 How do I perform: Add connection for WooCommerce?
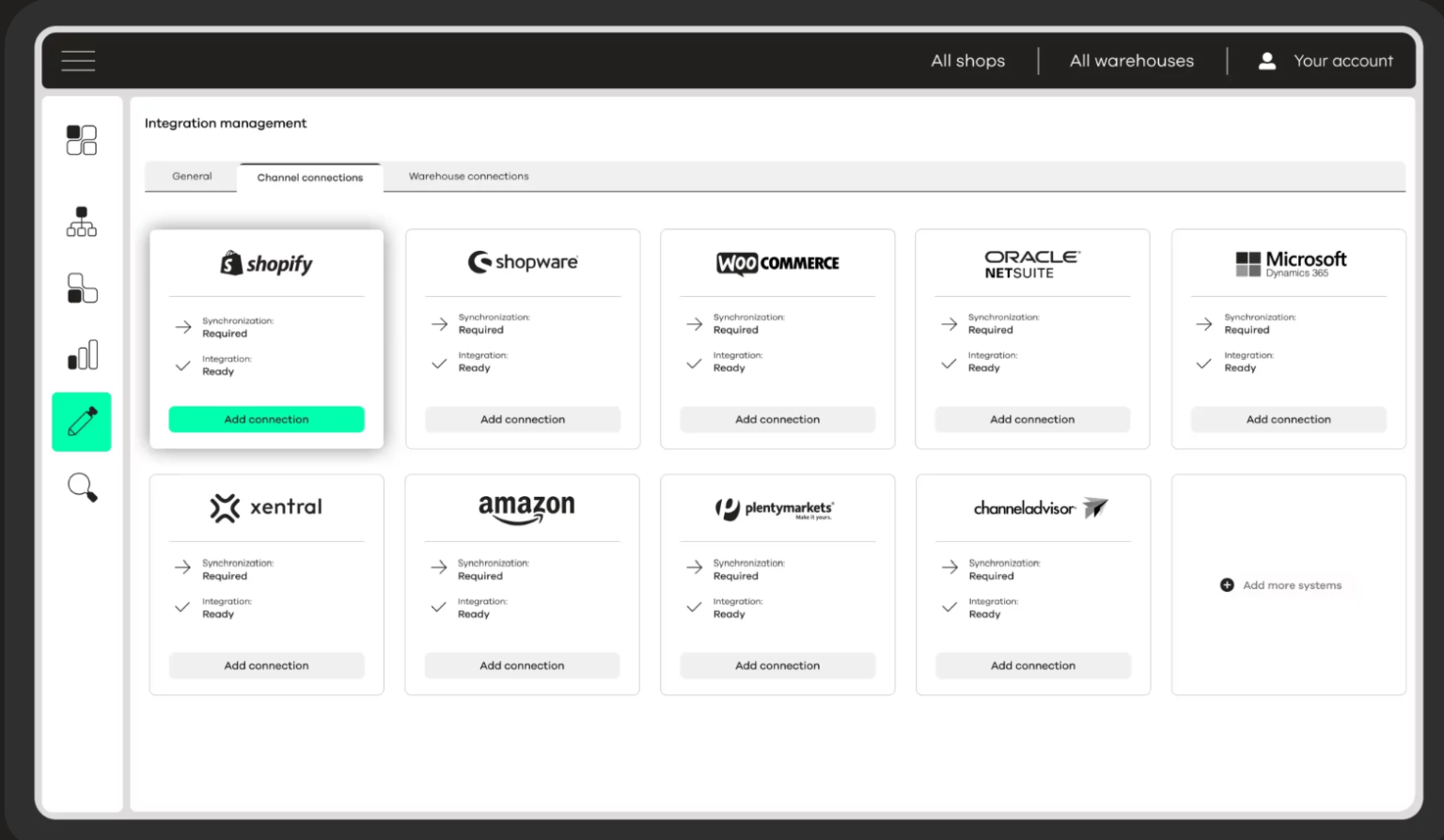[777, 419]
